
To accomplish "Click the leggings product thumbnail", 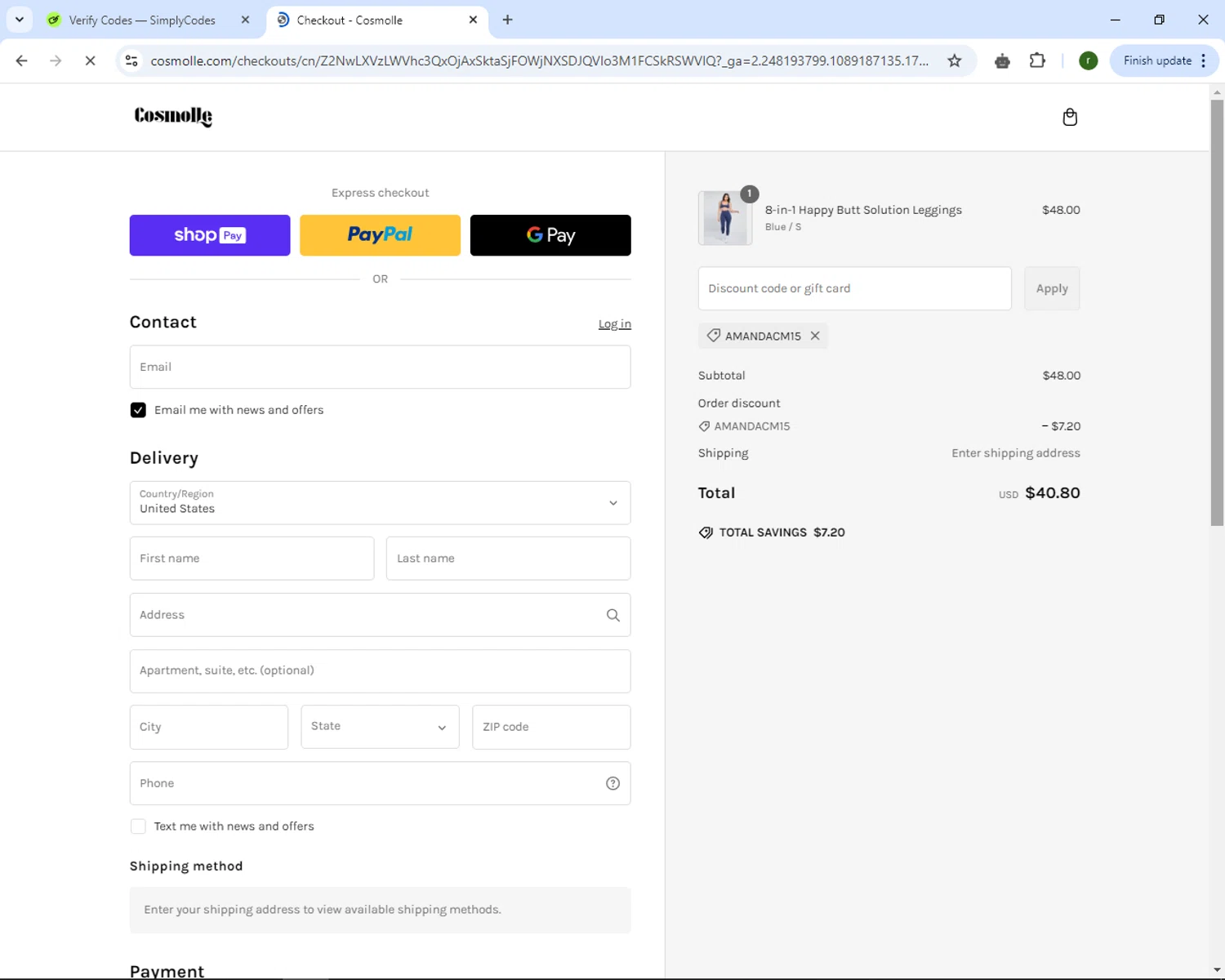I will tap(725, 218).
